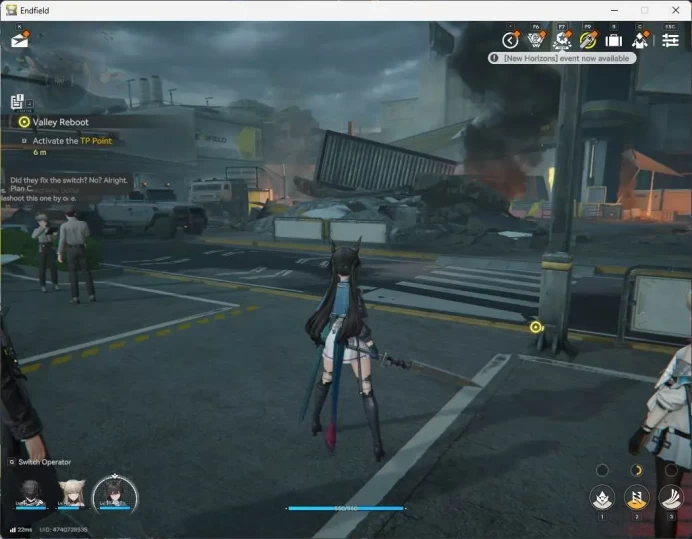Open the F7 events star icon
The width and height of the screenshot is (692, 539).
coord(562,40)
